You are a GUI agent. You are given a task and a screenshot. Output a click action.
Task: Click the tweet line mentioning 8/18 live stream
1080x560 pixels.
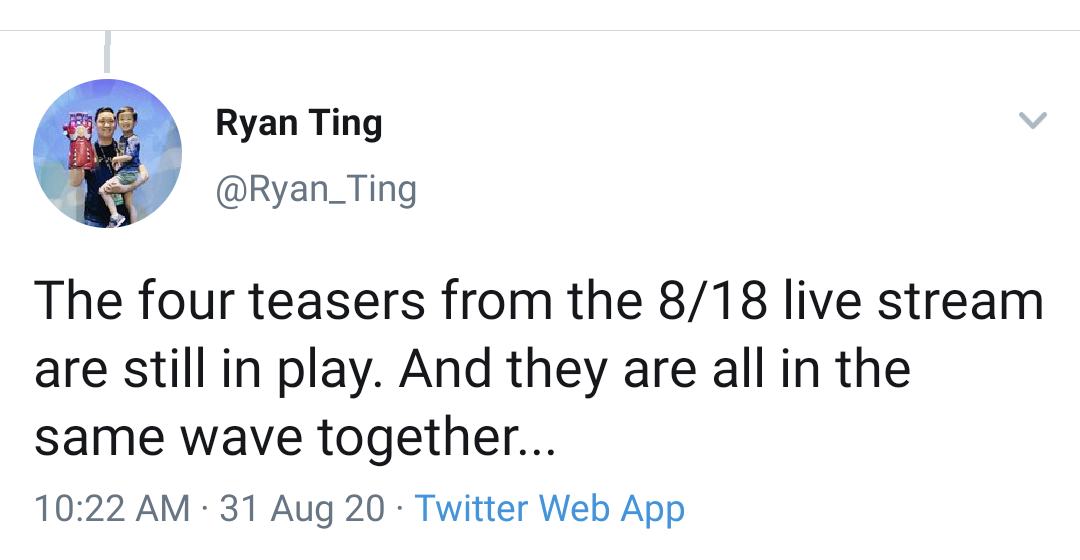click(538, 303)
